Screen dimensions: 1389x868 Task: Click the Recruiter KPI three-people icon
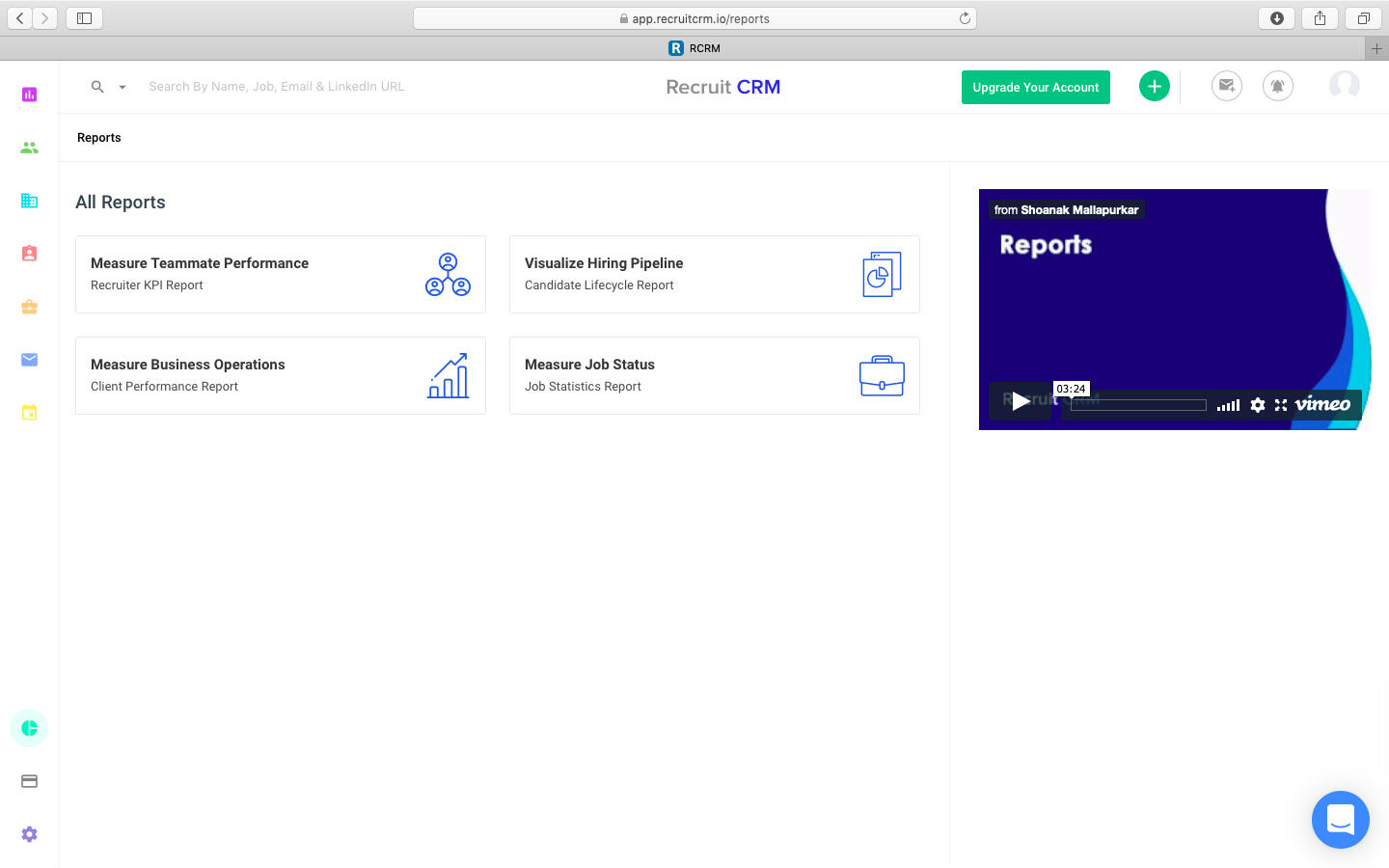449,274
